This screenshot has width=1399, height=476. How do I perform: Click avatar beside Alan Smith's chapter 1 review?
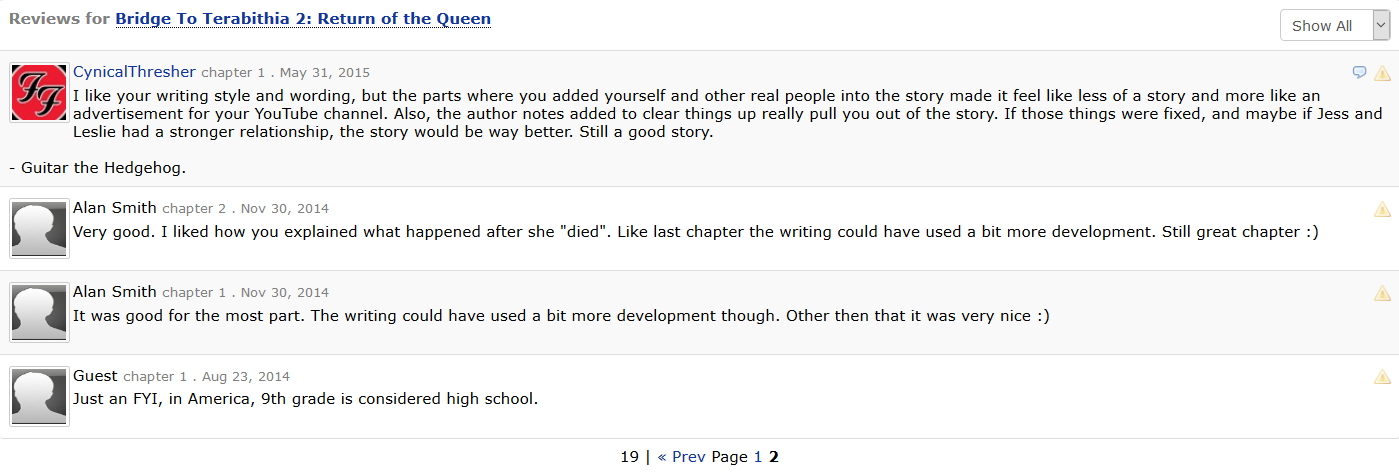point(39,312)
